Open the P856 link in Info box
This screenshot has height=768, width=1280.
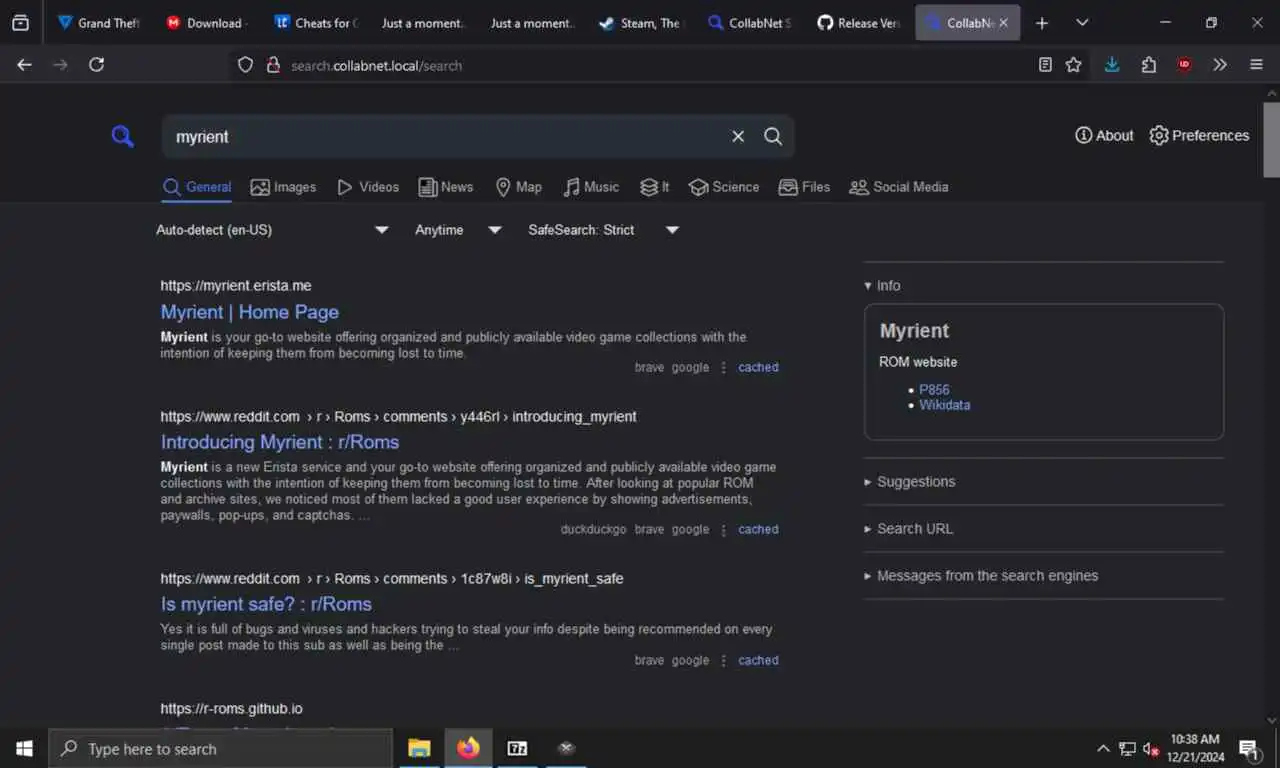tap(934, 390)
